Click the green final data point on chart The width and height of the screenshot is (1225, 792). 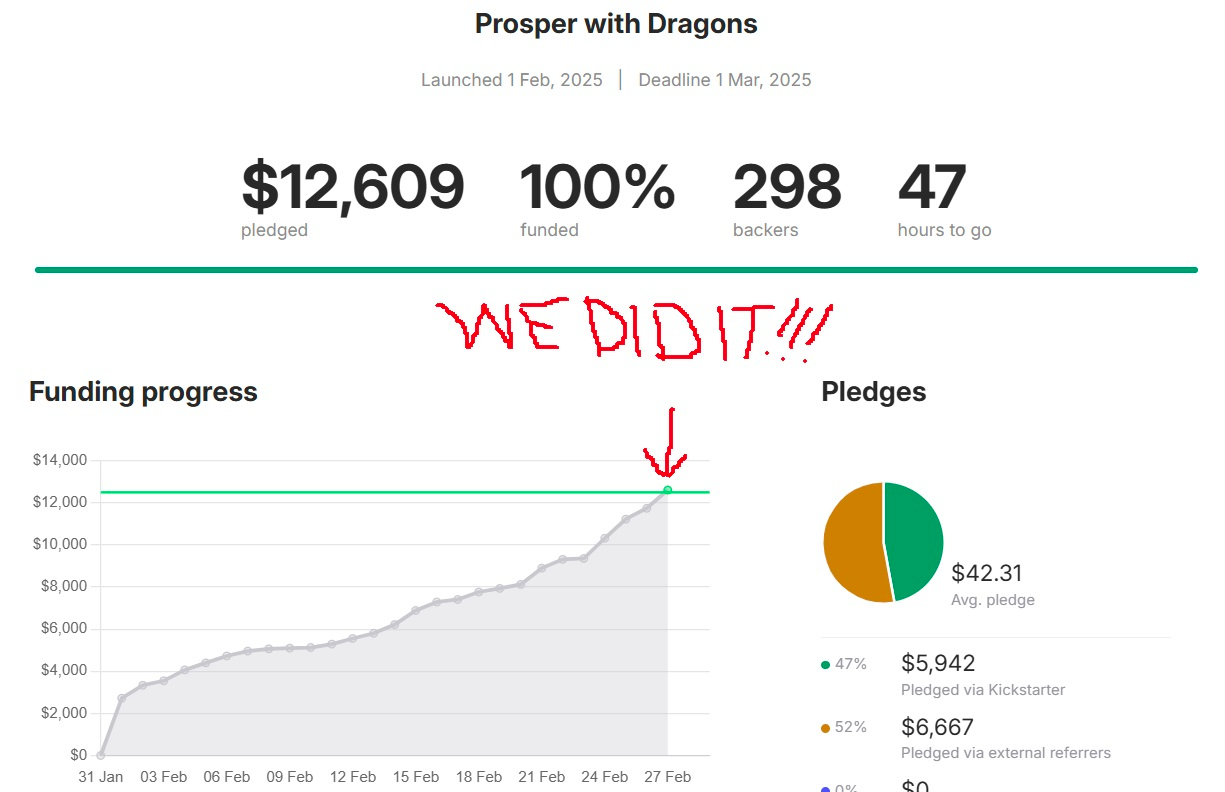pos(667,490)
